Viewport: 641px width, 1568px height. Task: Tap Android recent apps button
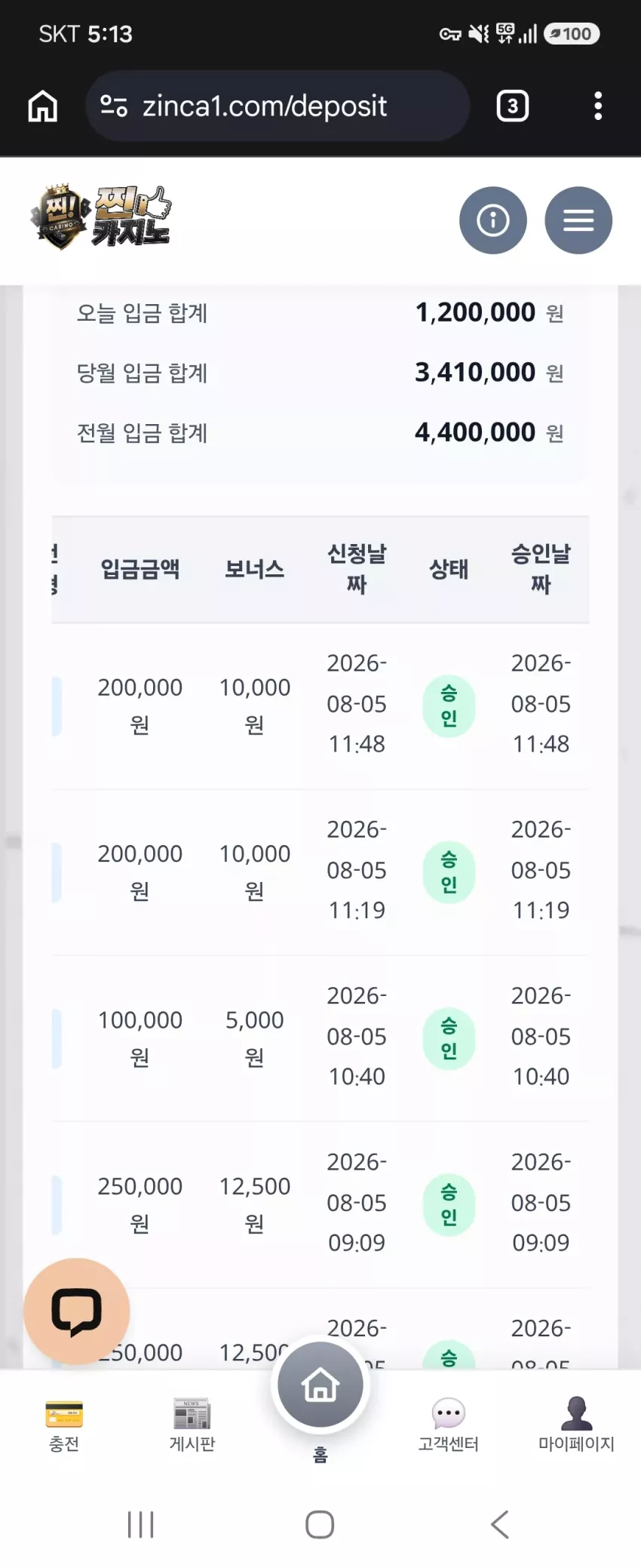[141, 1524]
